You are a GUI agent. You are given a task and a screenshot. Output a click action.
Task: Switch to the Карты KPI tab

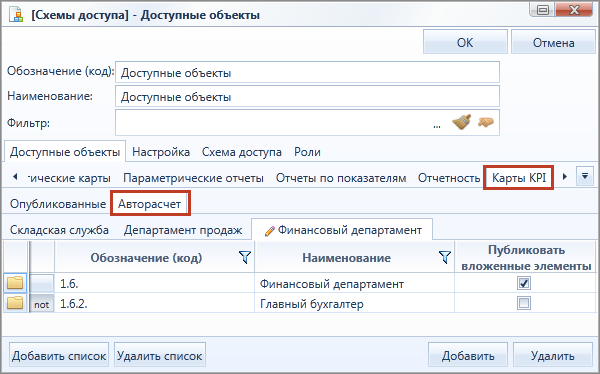click(x=518, y=178)
